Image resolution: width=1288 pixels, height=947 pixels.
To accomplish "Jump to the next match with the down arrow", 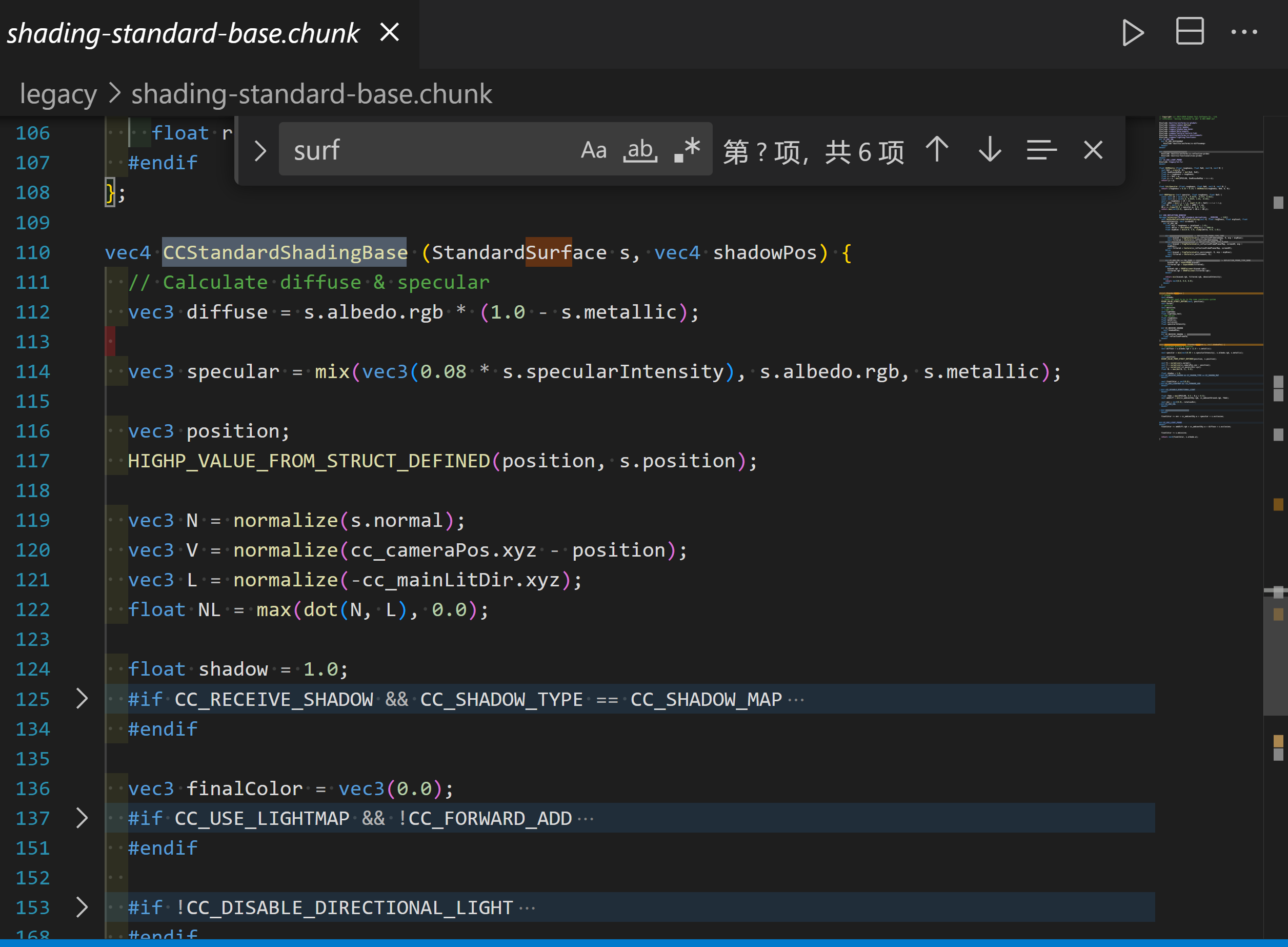I will [990, 150].
